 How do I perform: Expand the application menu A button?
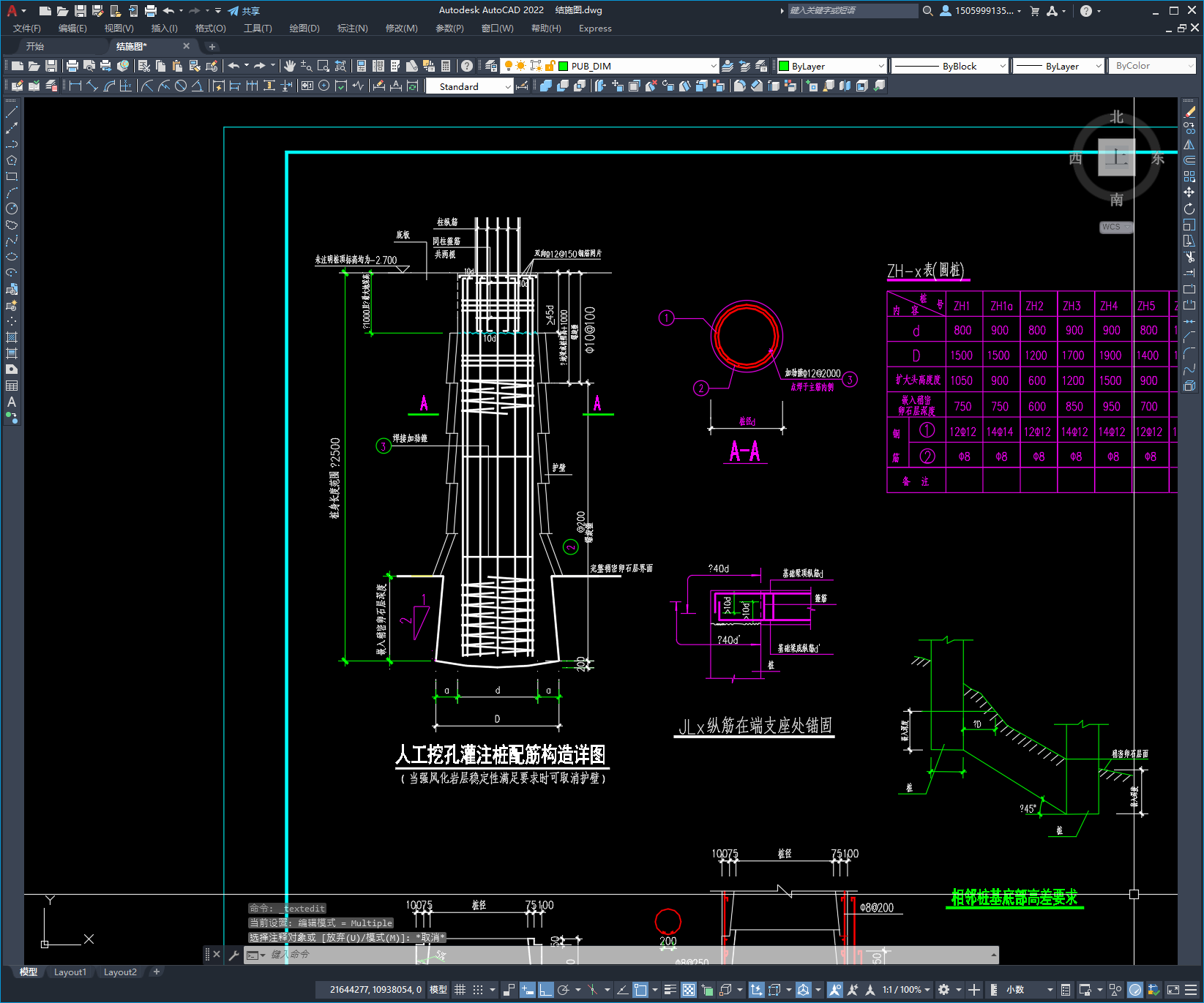click(16, 11)
